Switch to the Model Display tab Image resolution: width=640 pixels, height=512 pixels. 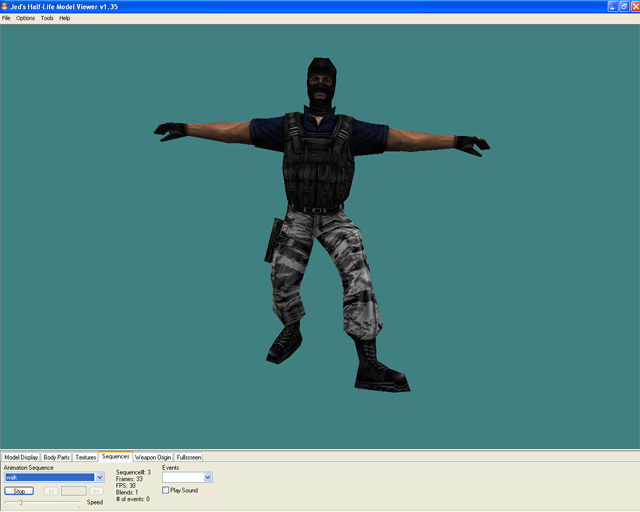pyautogui.click(x=21, y=457)
